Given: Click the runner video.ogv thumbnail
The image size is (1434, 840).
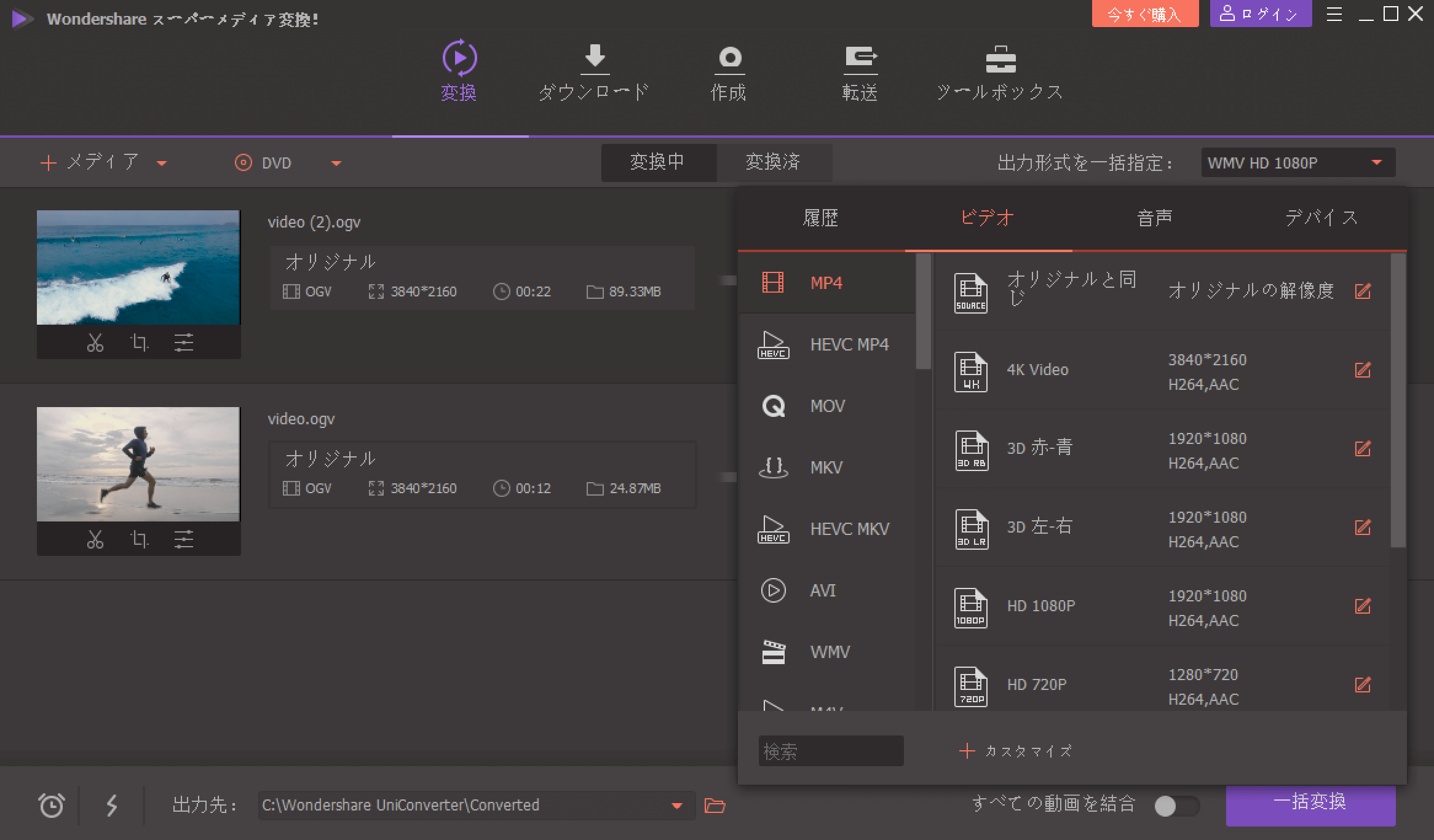Looking at the screenshot, I should pos(138,464).
